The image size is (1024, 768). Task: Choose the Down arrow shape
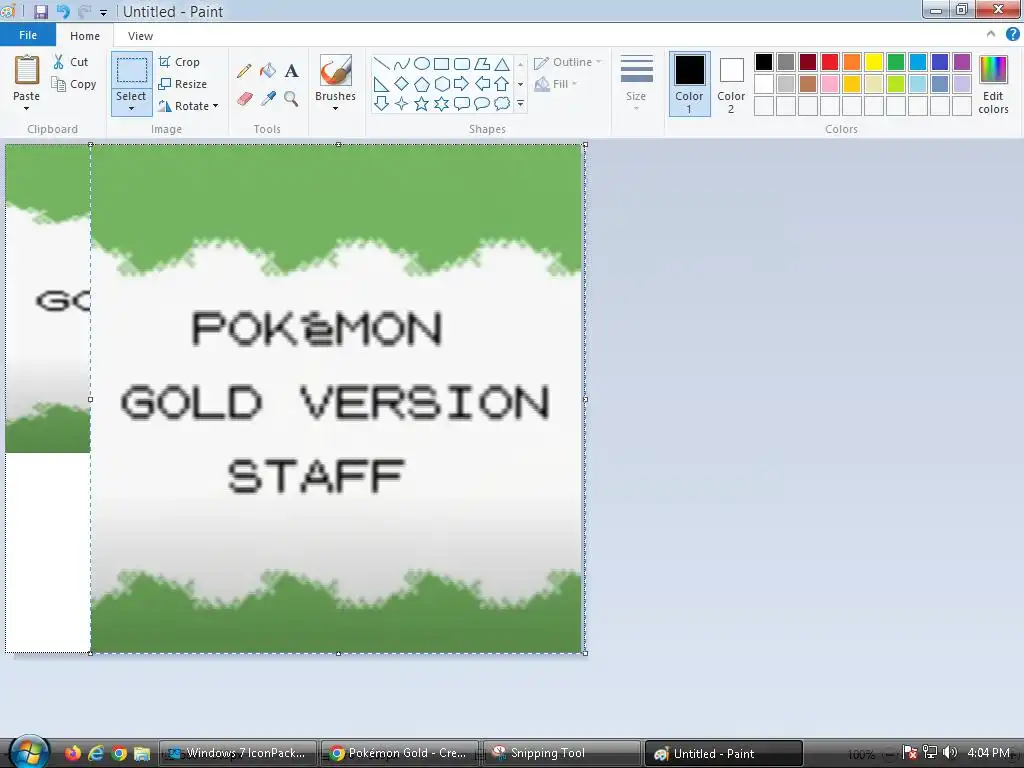(381, 103)
